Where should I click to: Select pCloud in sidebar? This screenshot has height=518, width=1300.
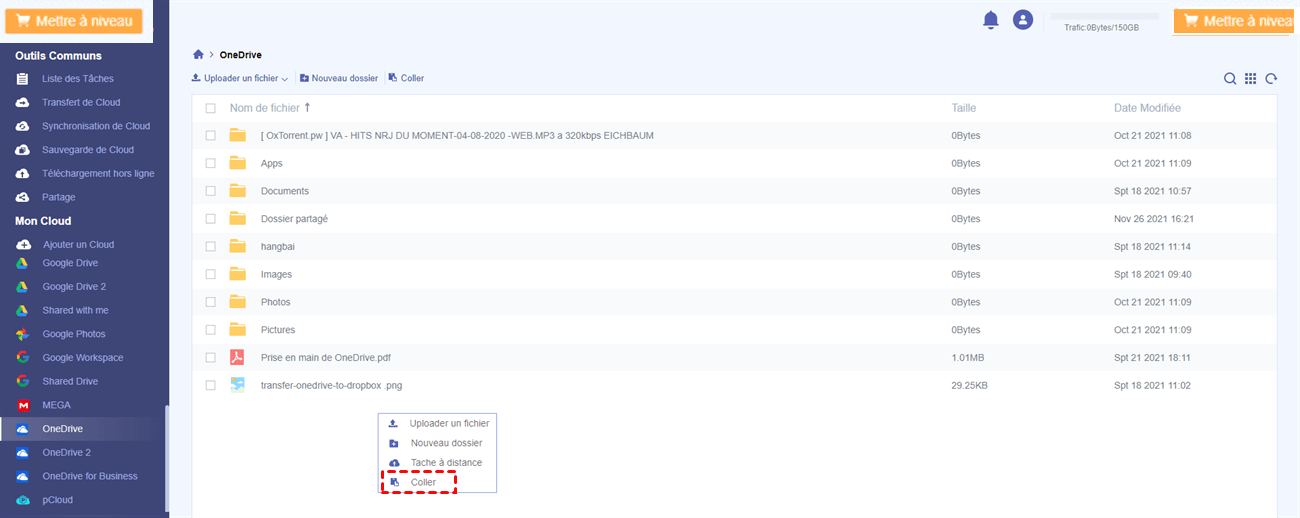[x=57, y=500]
